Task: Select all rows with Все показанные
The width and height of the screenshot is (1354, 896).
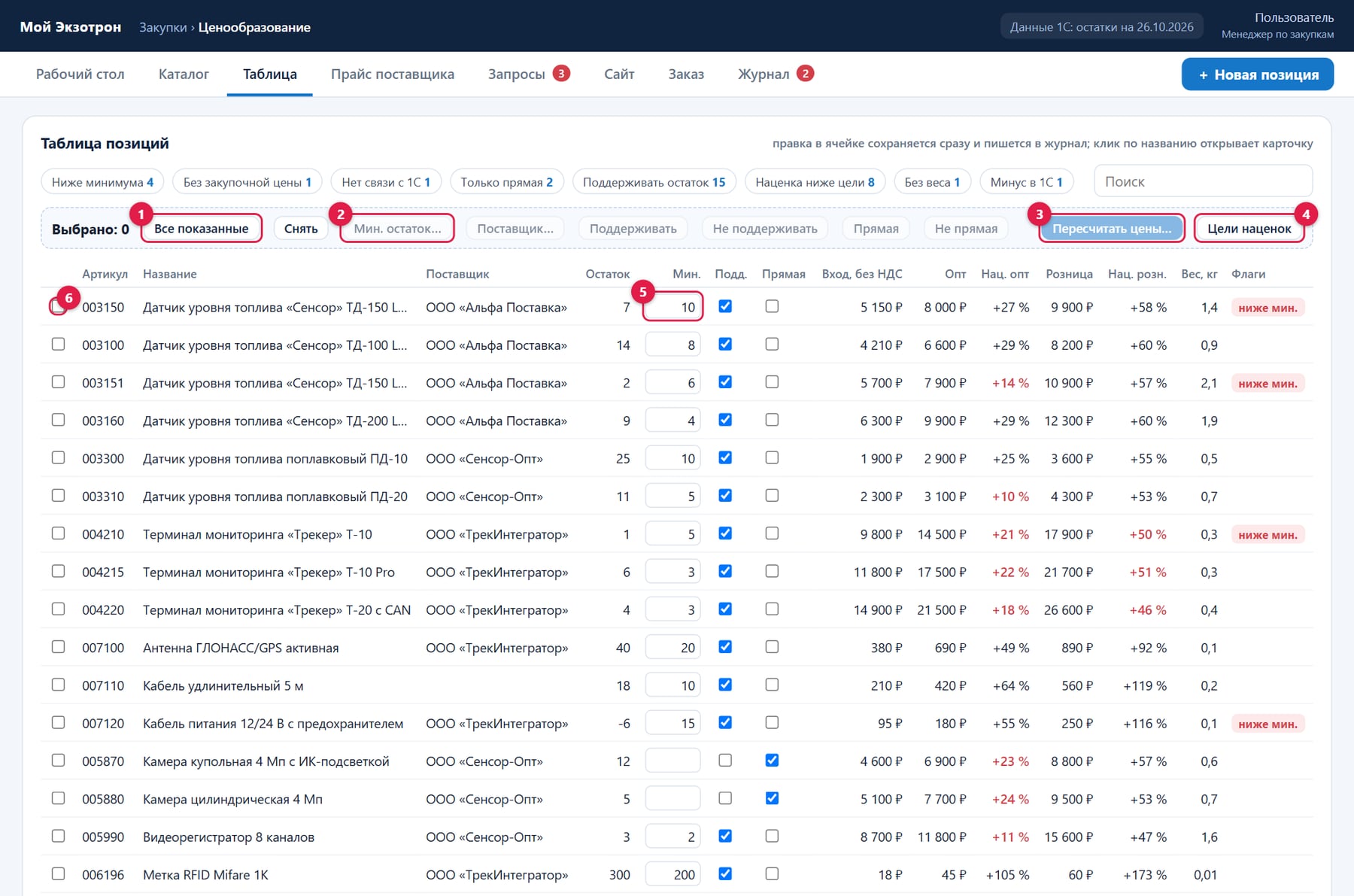Action: coord(202,229)
